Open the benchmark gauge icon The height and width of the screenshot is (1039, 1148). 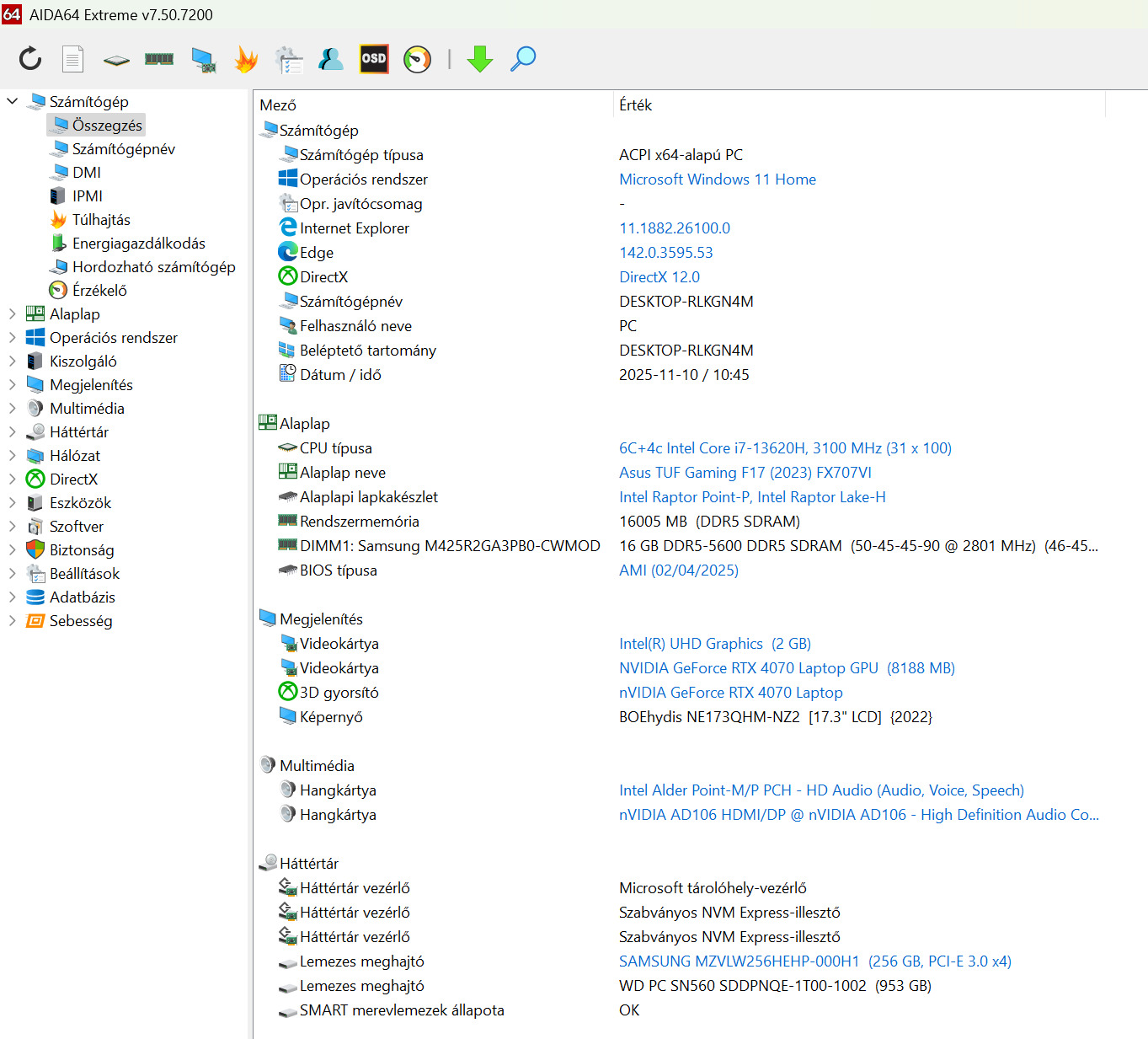pyautogui.click(x=417, y=59)
